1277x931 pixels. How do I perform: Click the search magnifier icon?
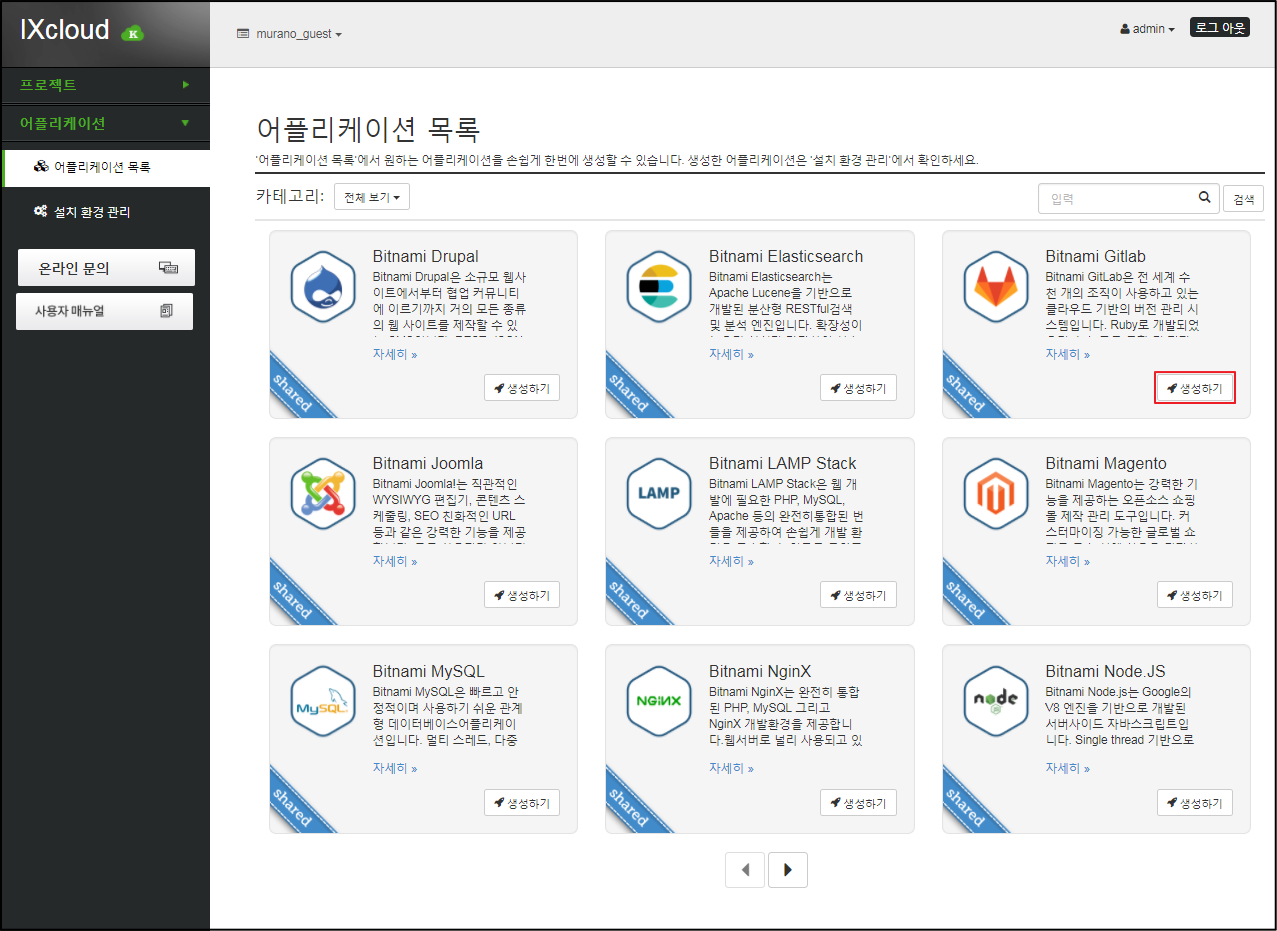(1205, 198)
